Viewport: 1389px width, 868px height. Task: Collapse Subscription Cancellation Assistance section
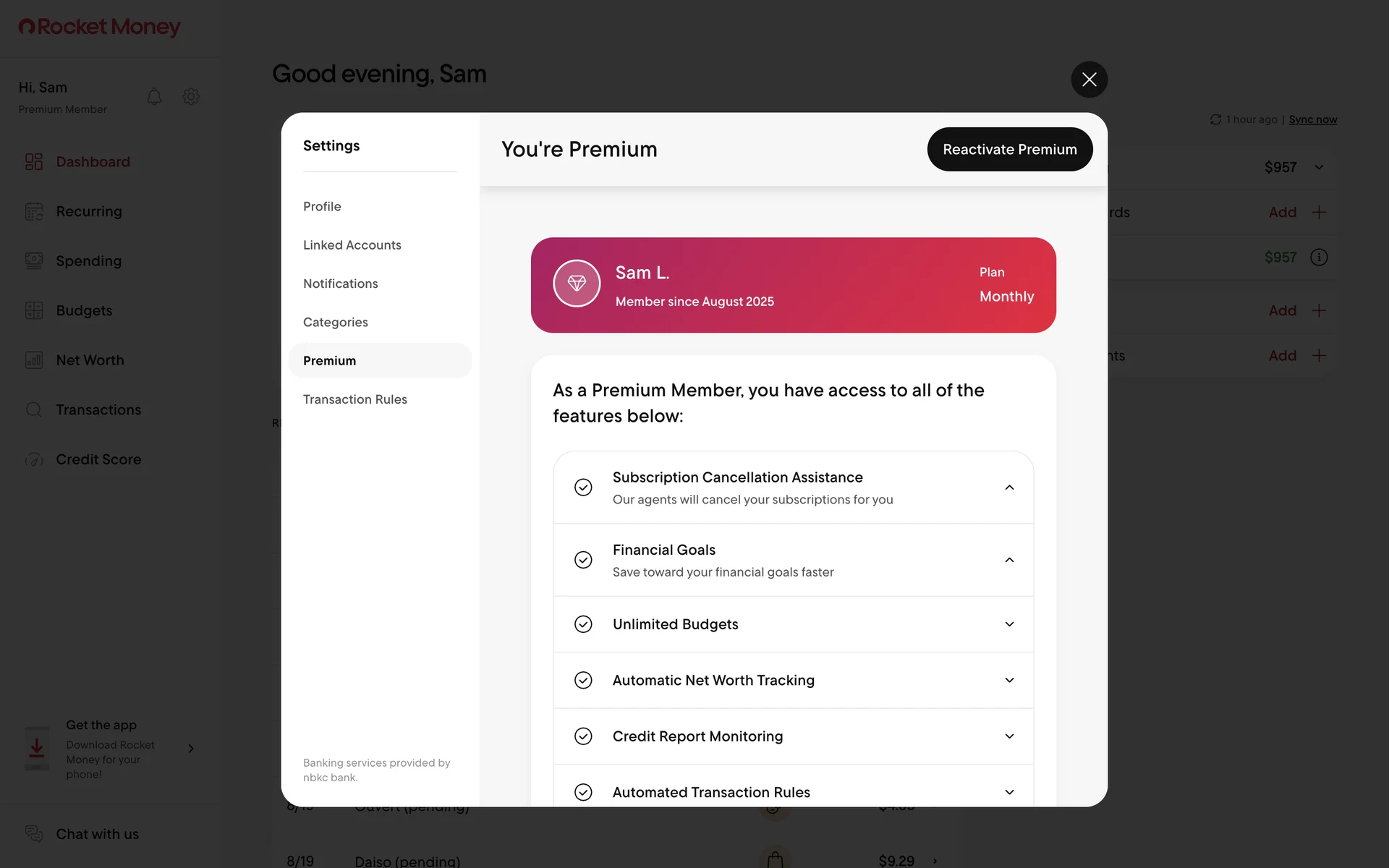click(1009, 488)
